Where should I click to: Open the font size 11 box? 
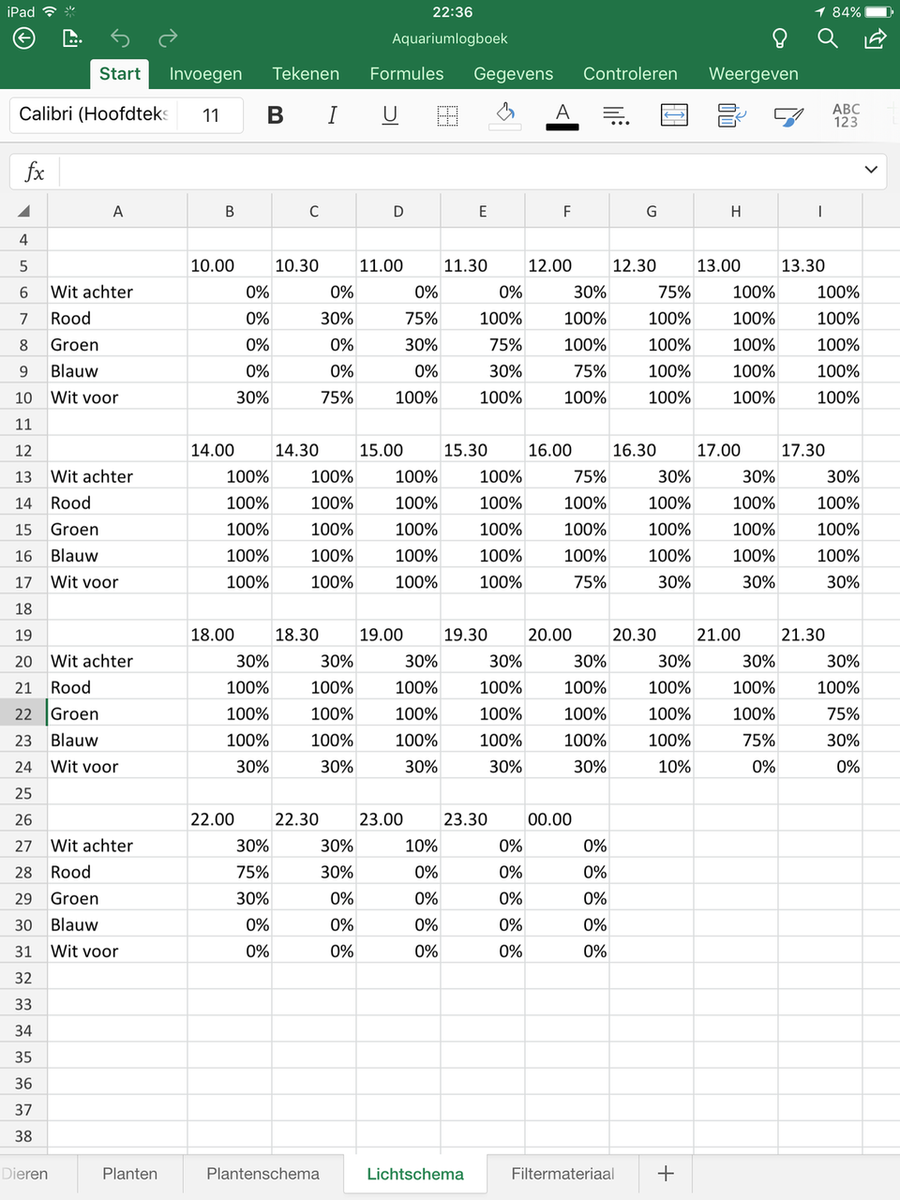(210, 115)
